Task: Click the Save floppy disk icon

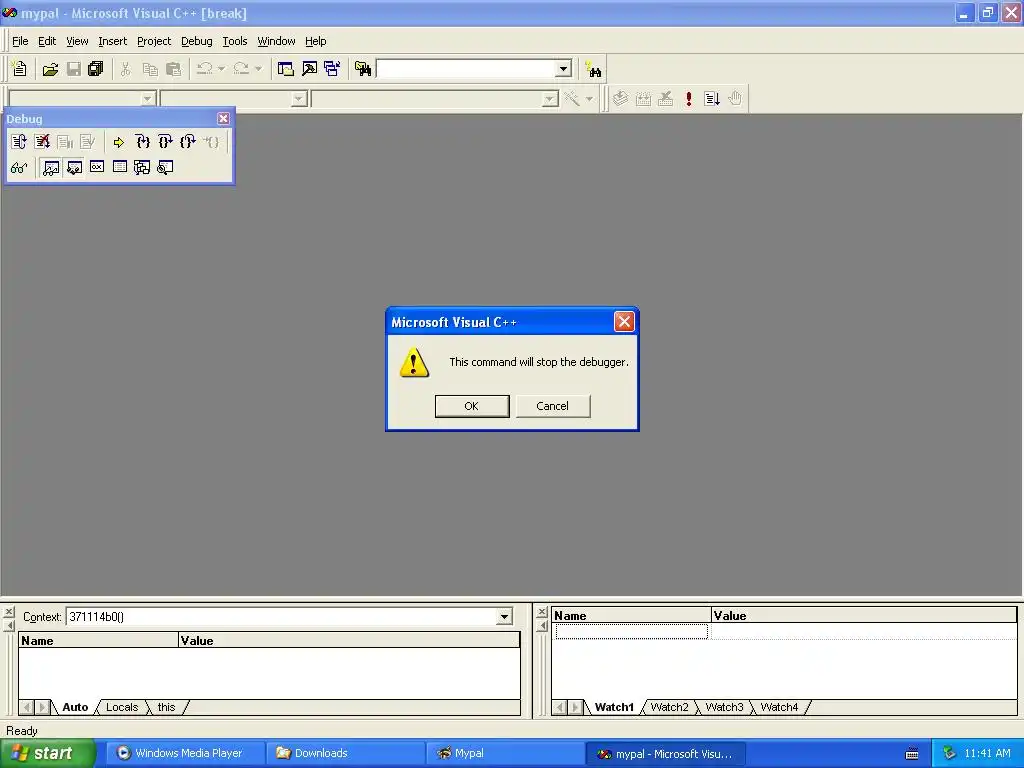Action: (74, 69)
